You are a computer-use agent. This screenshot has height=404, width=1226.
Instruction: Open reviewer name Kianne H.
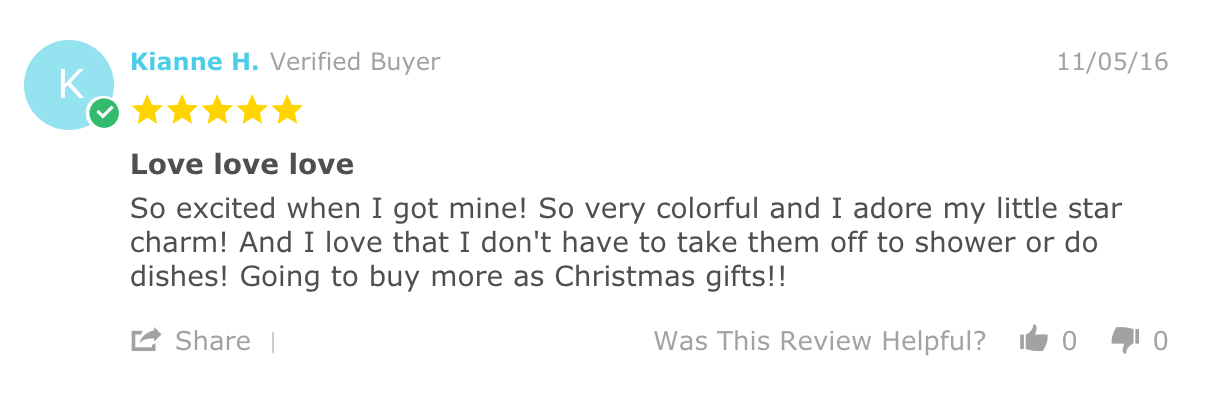194,62
